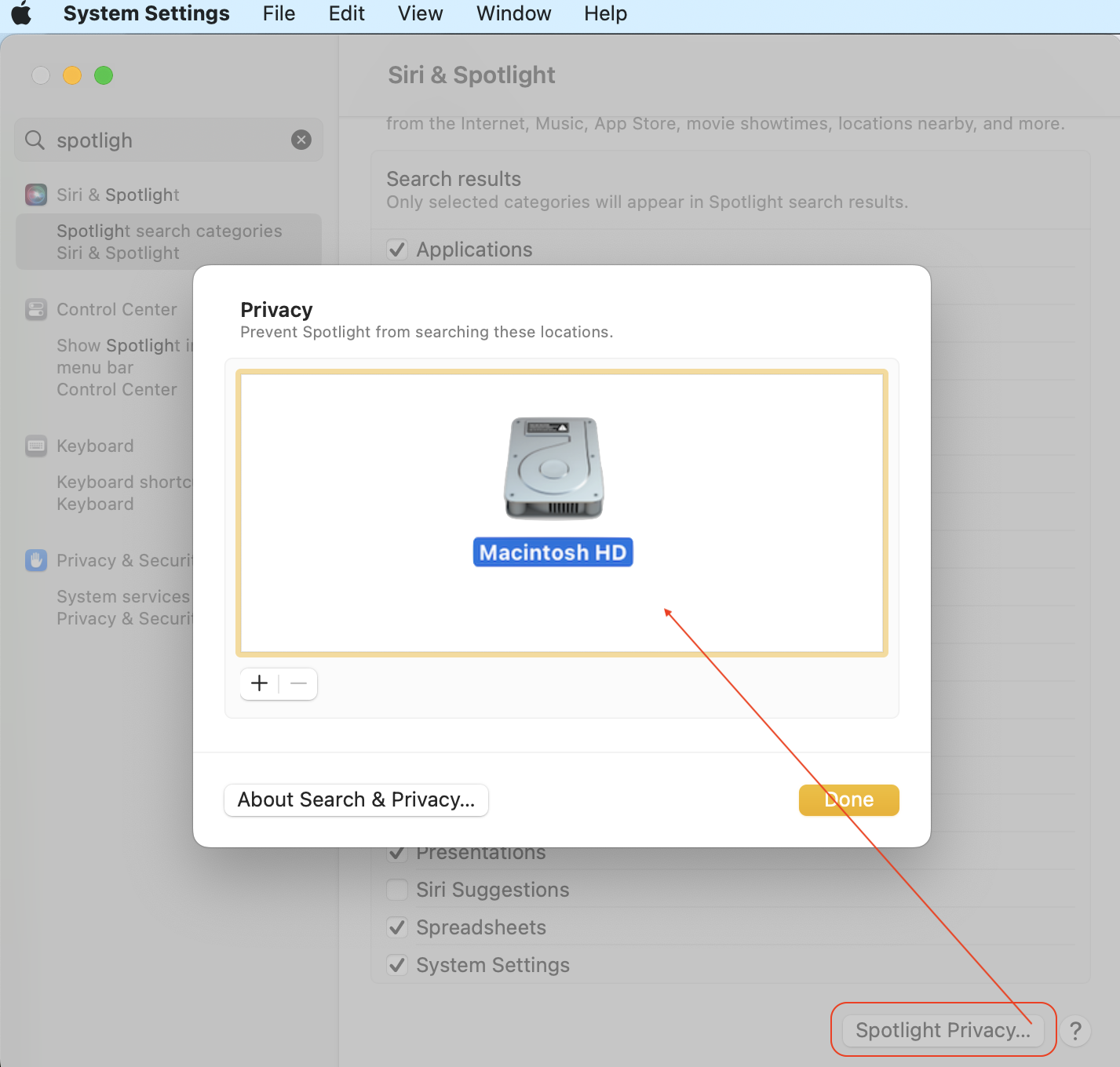Select the Privacy & Security hand icon
The image size is (1120, 1067).
click(36, 560)
